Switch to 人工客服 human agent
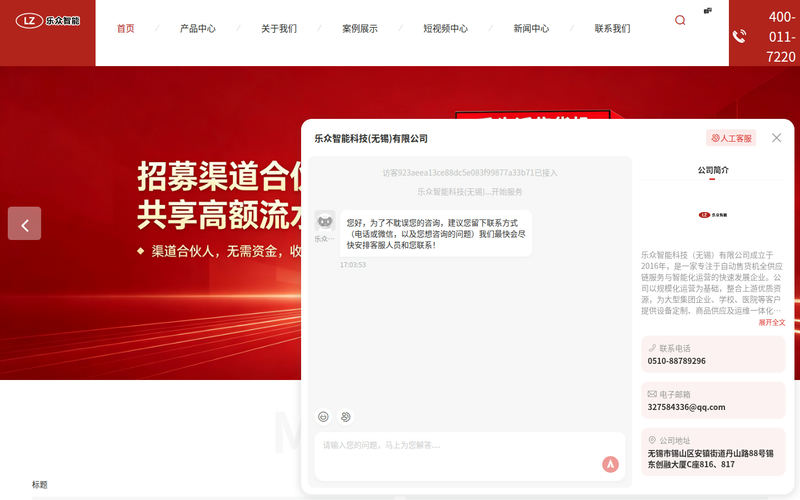The image size is (800, 500). 731,138
